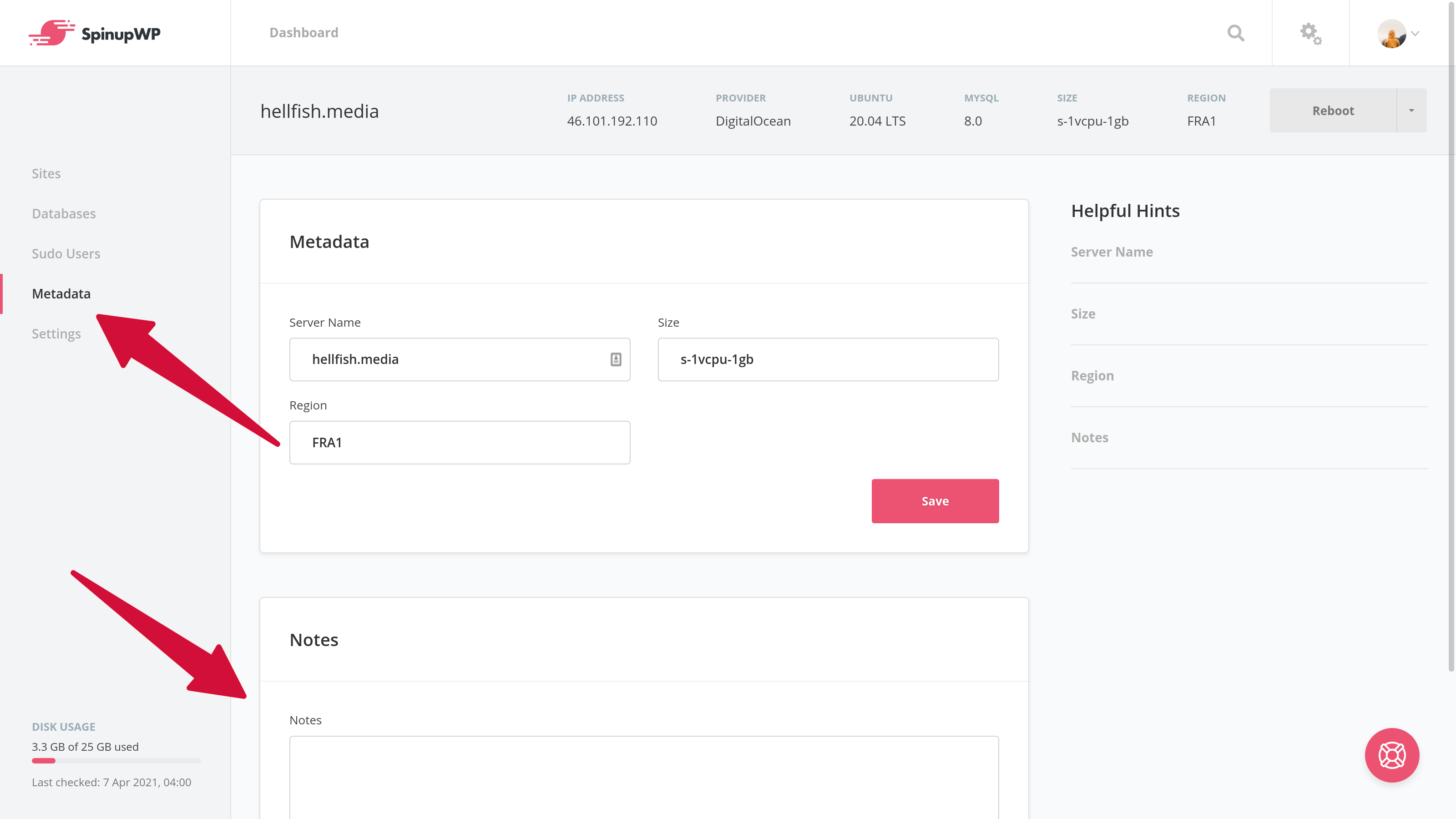This screenshot has width=1456, height=819.
Task: Click the FRA1 header region value
Action: (x=1201, y=121)
